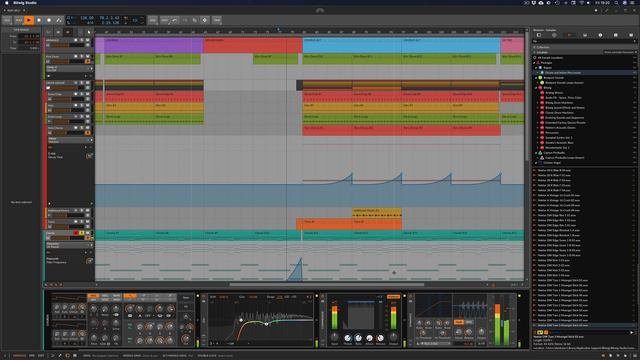Image resolution: width=640 pixels, height=360 pixels.
Task: Click the compressor Ratio knob
Action: tap(358, 338)
